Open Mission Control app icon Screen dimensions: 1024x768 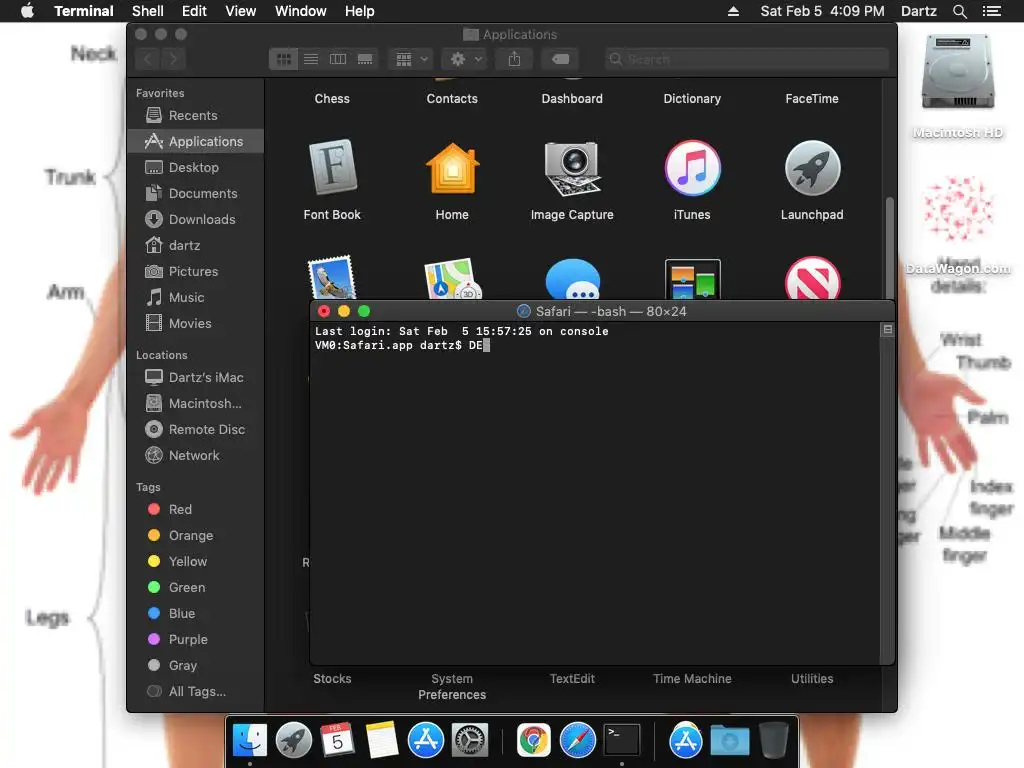(x=692, y=280)
